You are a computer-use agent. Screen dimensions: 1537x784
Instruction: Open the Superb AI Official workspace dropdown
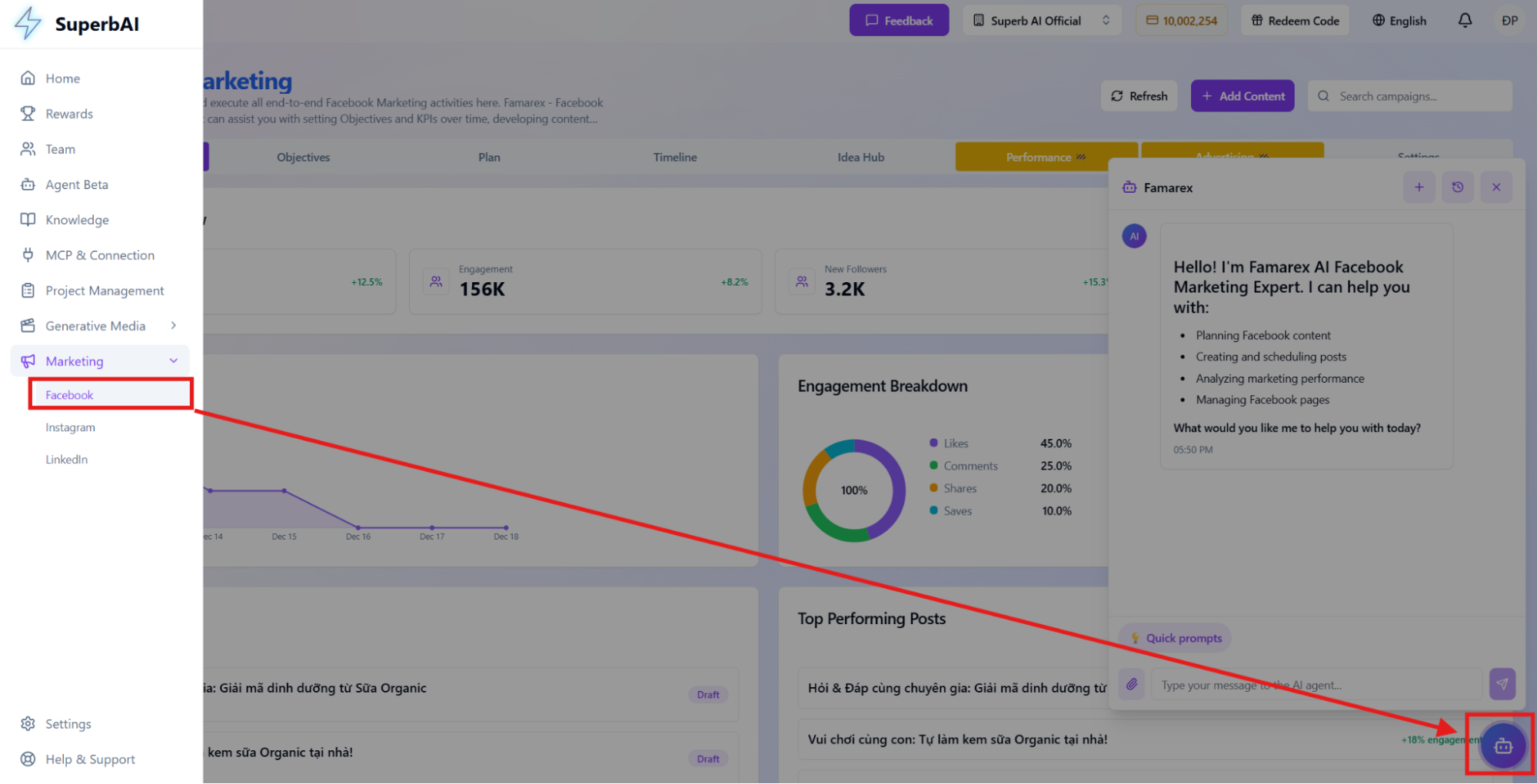coord(1042,20)
